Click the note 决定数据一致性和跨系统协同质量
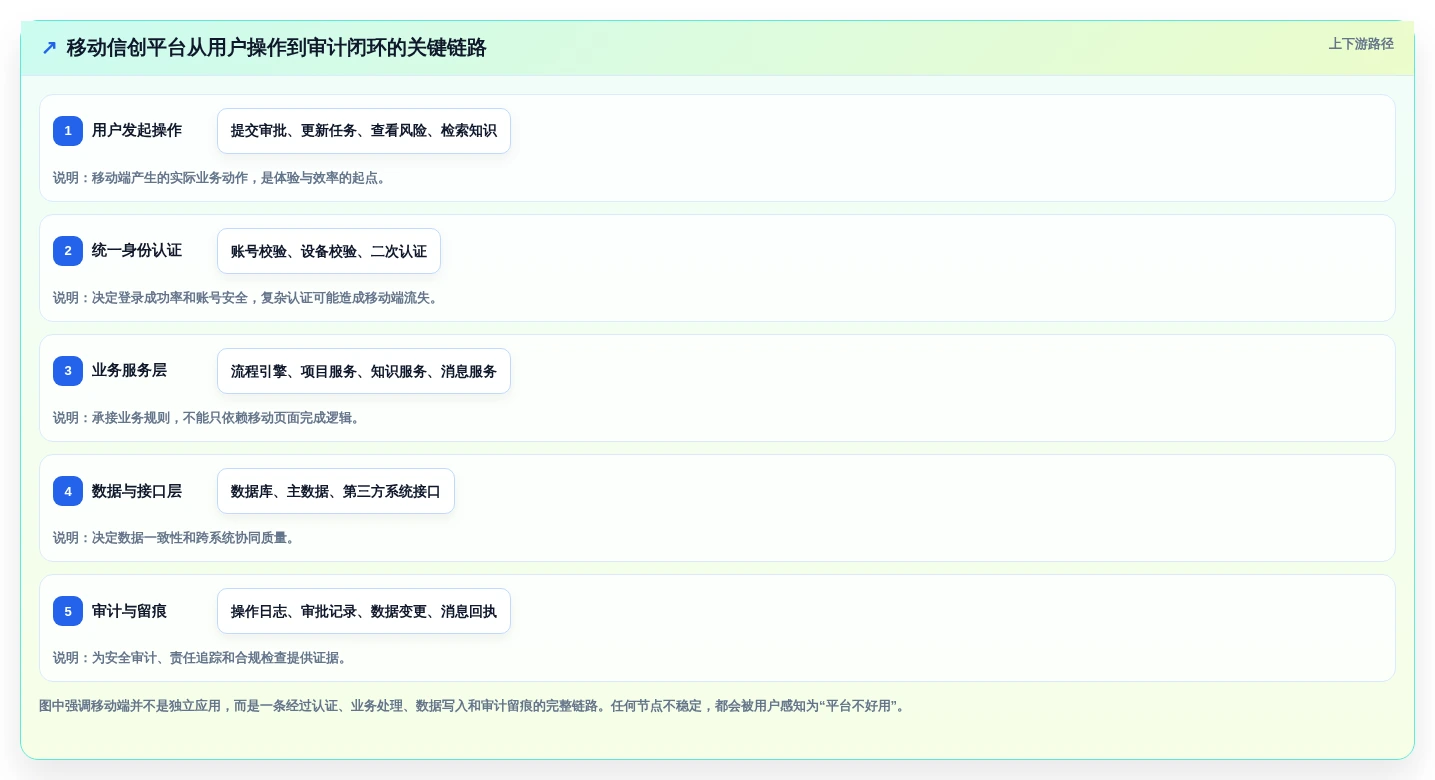Screen dimensions: 1435x780 click(175, 538)
